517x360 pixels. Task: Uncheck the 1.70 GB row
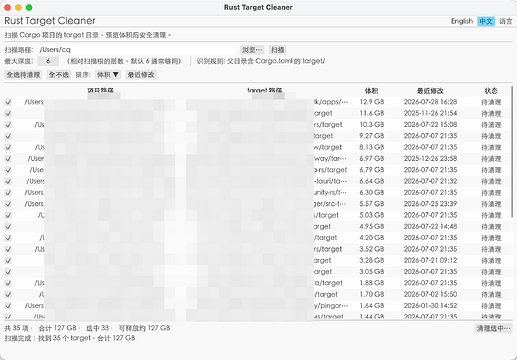tap(8, 295)
